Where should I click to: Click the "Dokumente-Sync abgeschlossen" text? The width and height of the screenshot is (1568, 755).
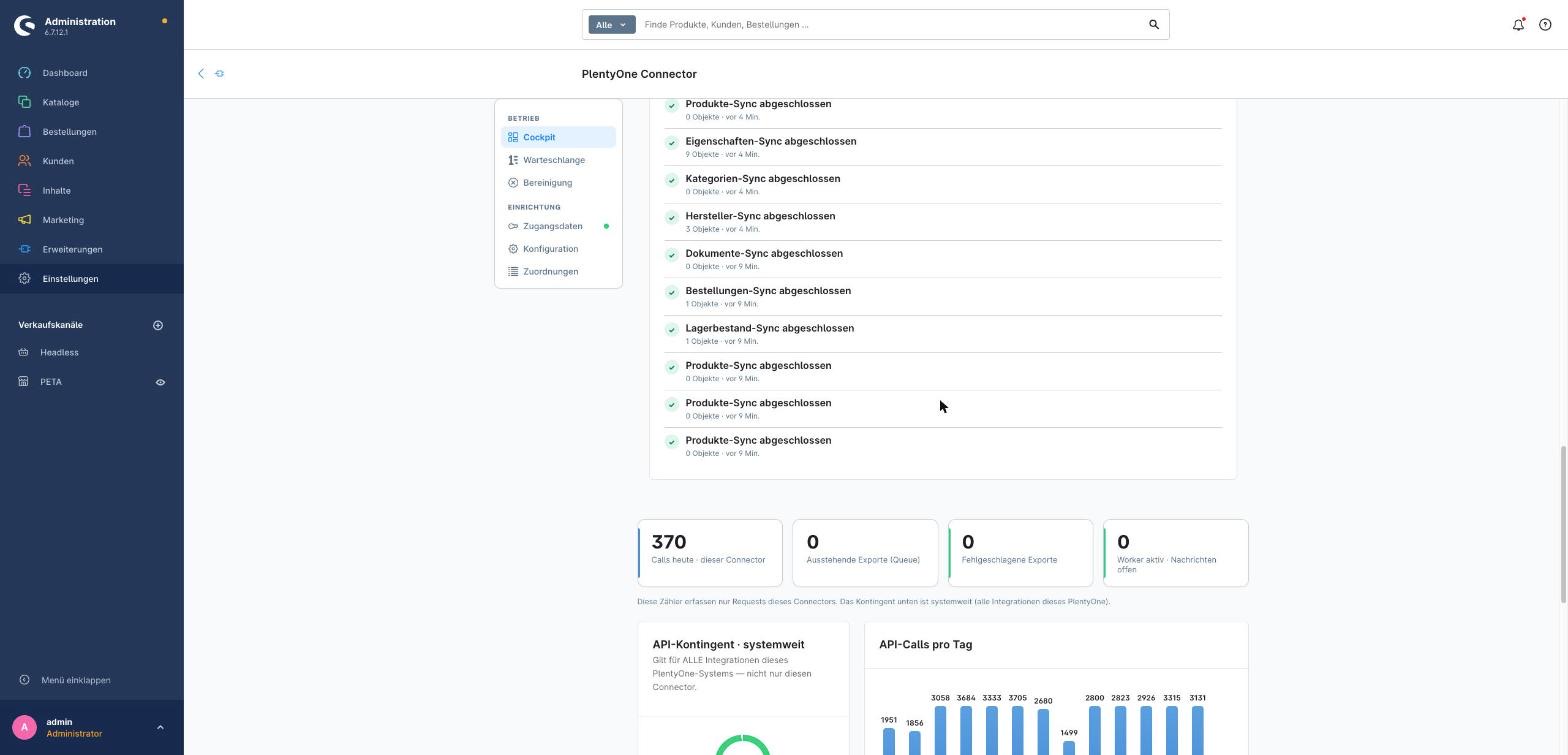click(x=764, y=254)
